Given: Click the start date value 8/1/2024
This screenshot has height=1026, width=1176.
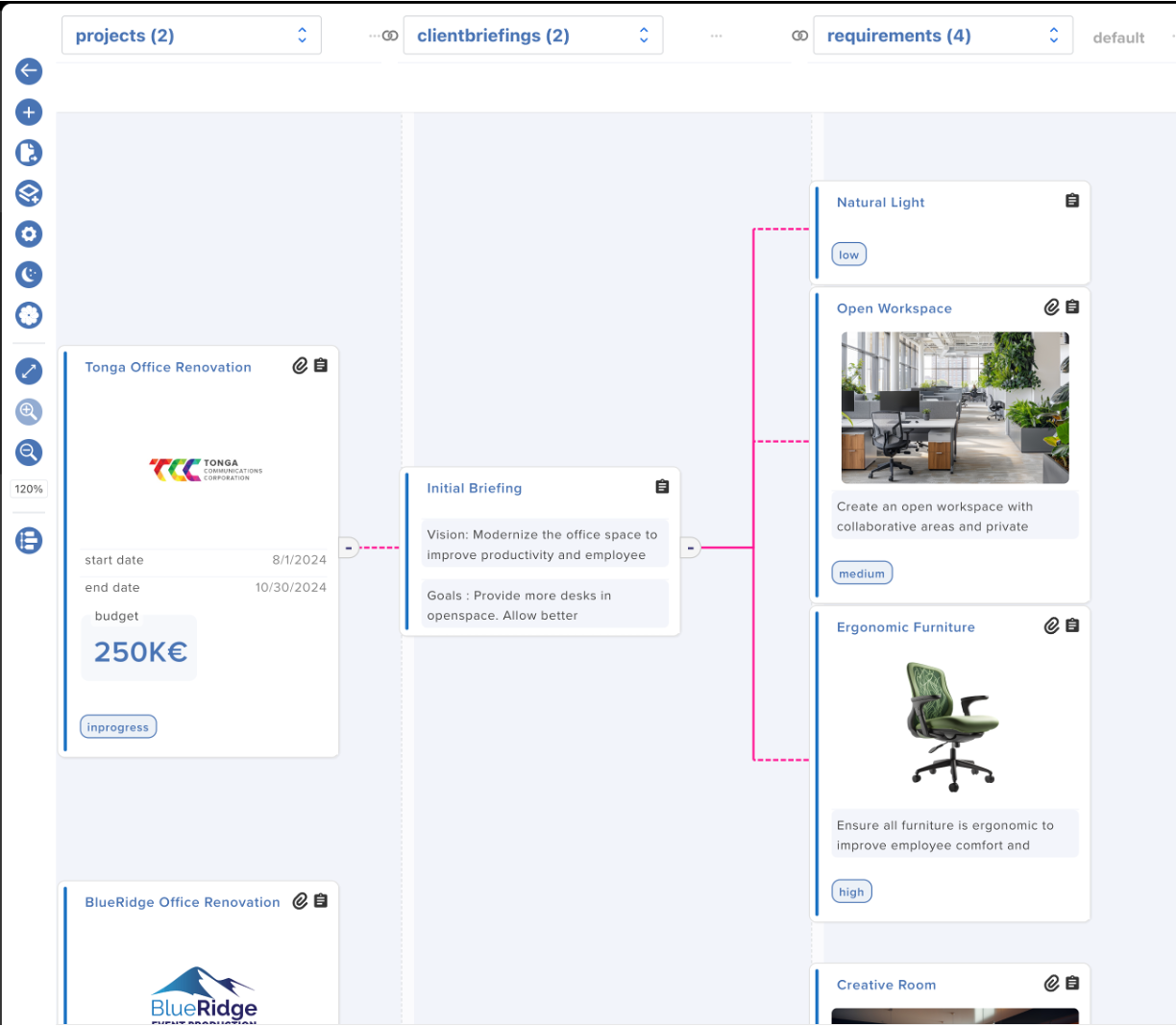Looking at the screenshot, I should point(299,560).
